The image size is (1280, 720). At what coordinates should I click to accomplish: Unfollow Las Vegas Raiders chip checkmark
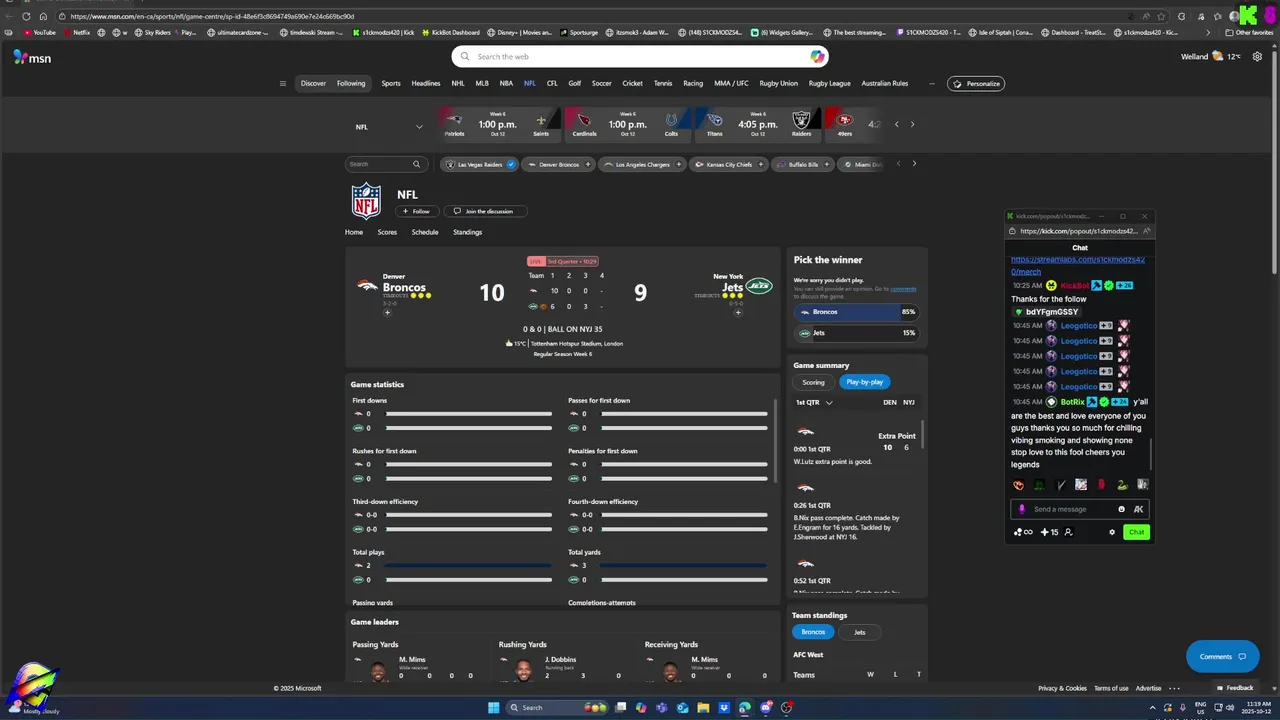511,164
